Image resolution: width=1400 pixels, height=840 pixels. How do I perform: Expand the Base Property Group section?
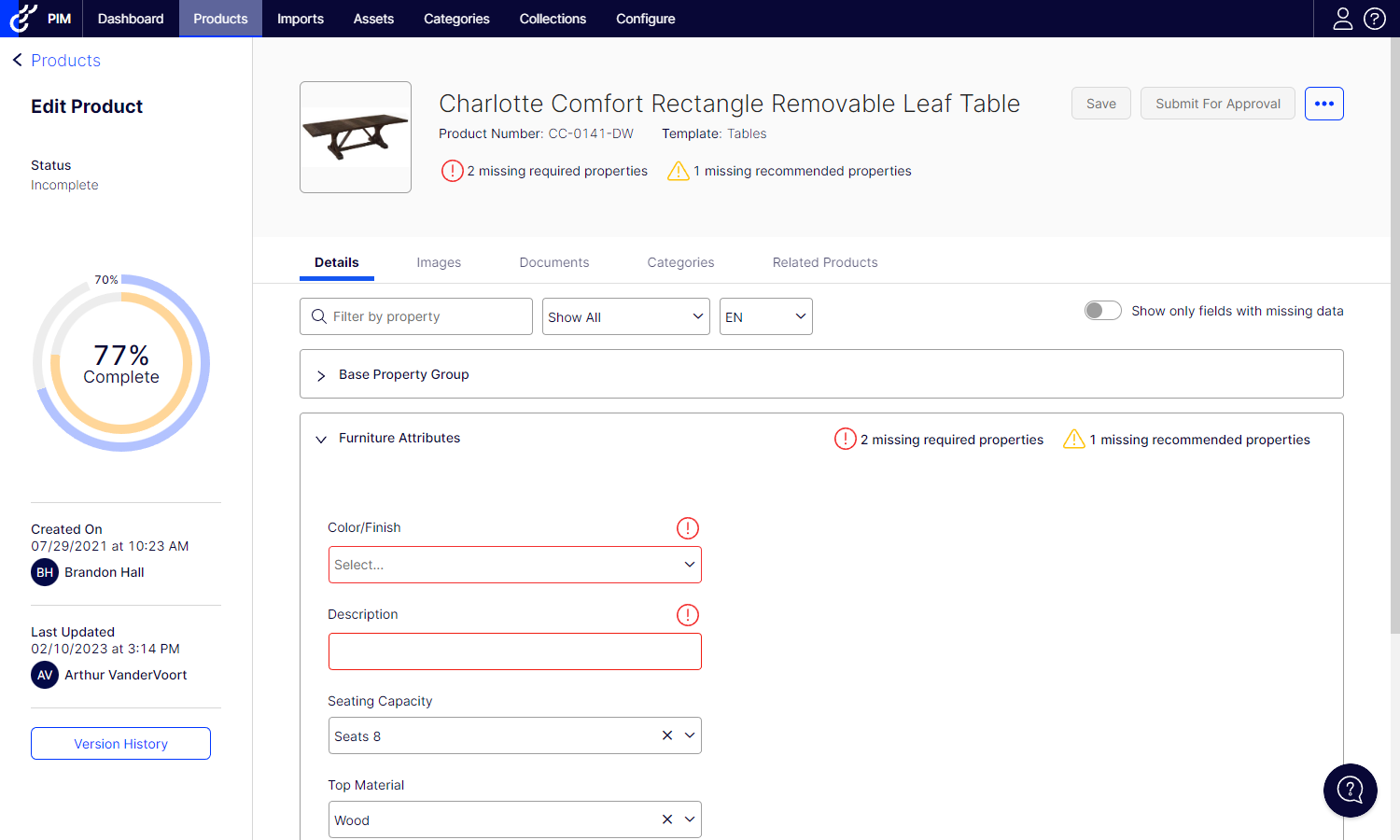pyautogui.click(x=321, y=375)
